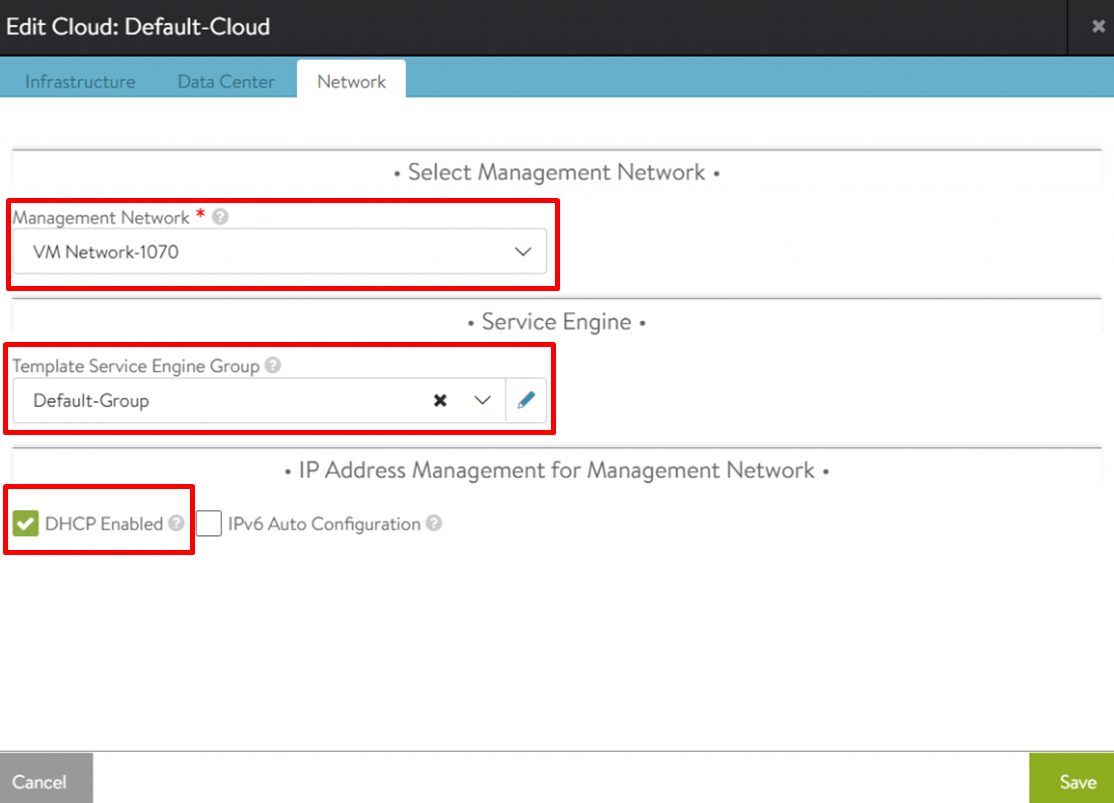1114x803 pixels.
Task: Show the help icon beside DHCP Enabled
Action: (x=176, y=523)
